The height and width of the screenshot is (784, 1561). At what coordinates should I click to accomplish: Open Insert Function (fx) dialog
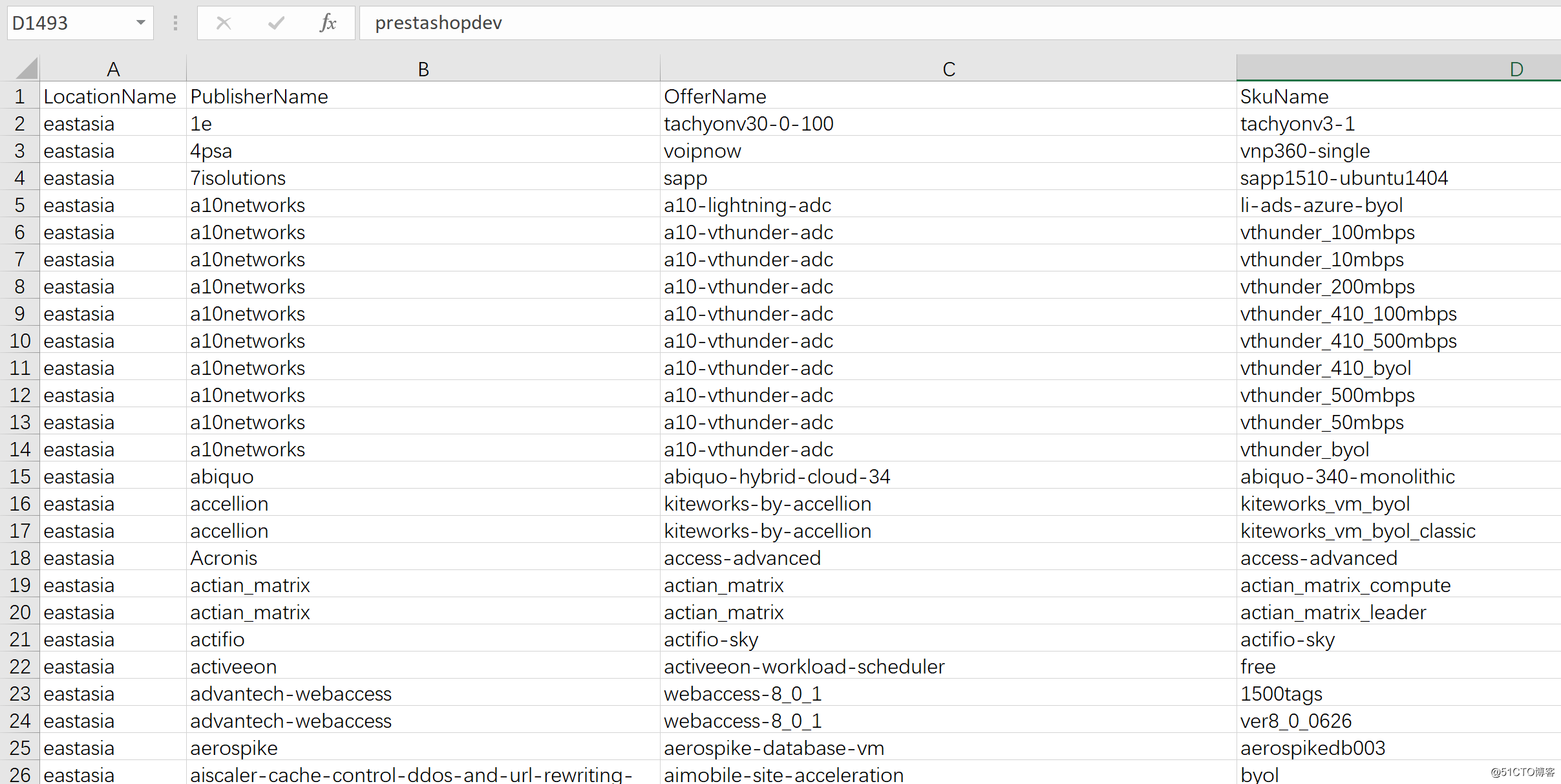click(328, 23)
